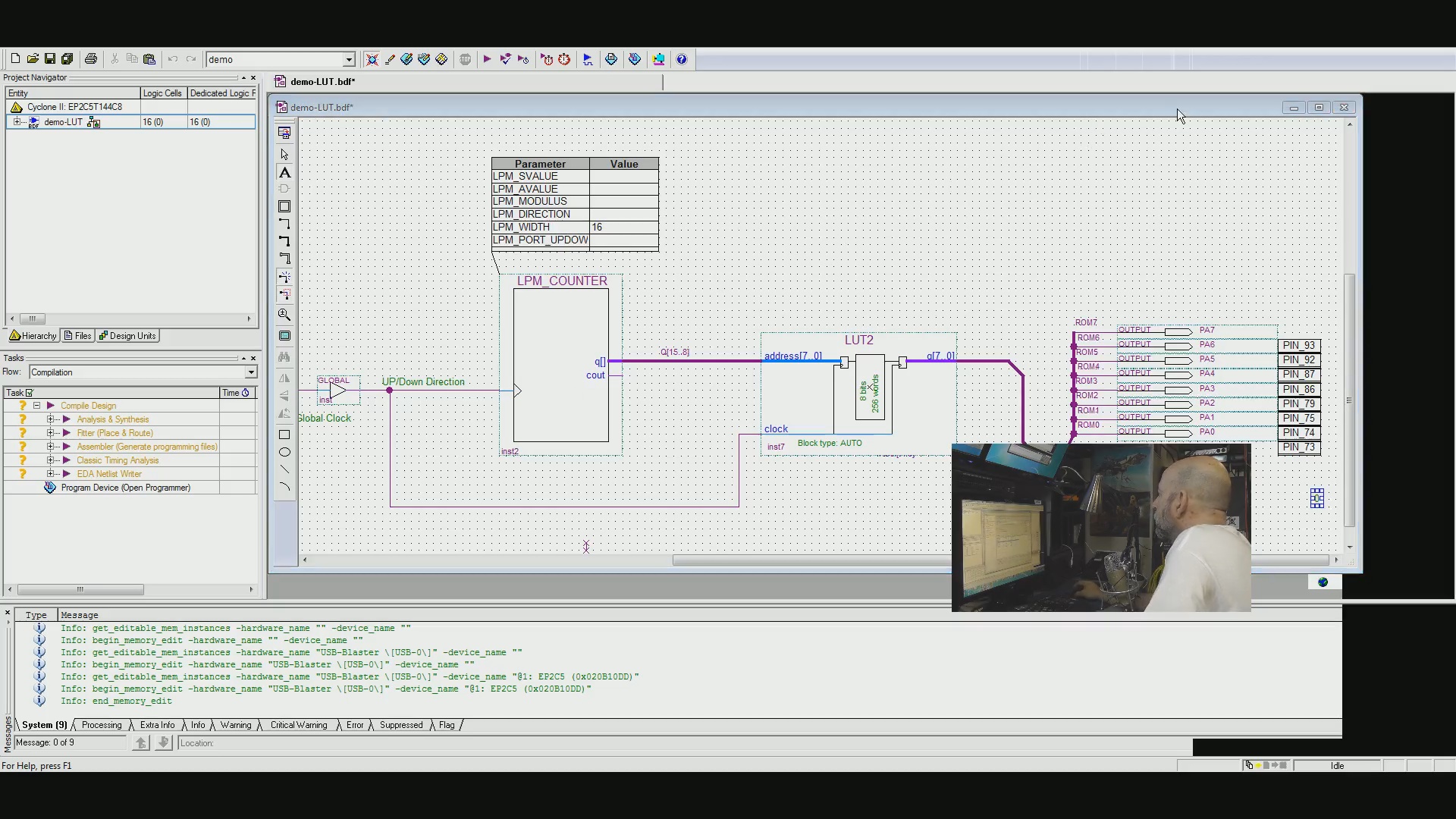This screenshot has height=819, width=1456.
Task: Select the Text tool in schematic toolbar
Action: [x=284, y=173]
